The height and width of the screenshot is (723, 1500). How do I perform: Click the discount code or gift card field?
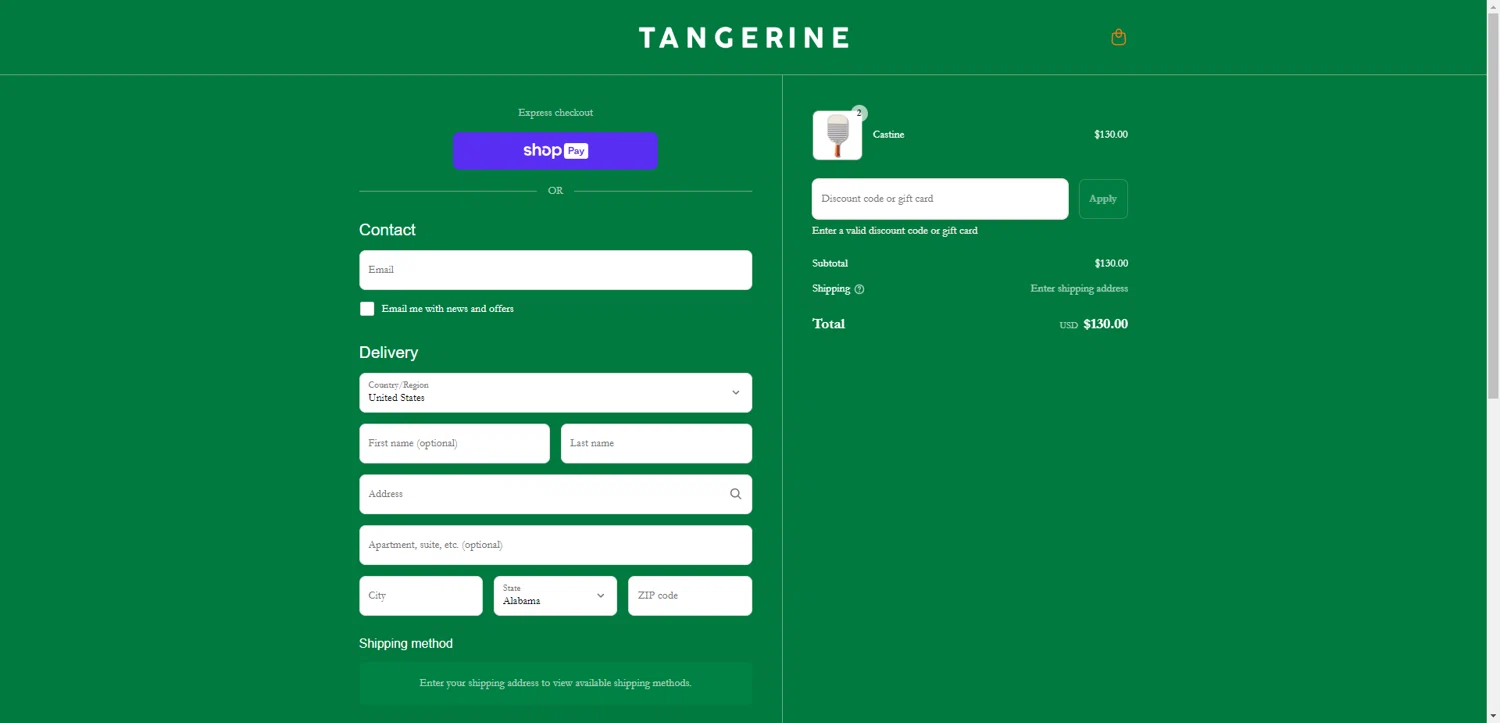click(940, 199)
